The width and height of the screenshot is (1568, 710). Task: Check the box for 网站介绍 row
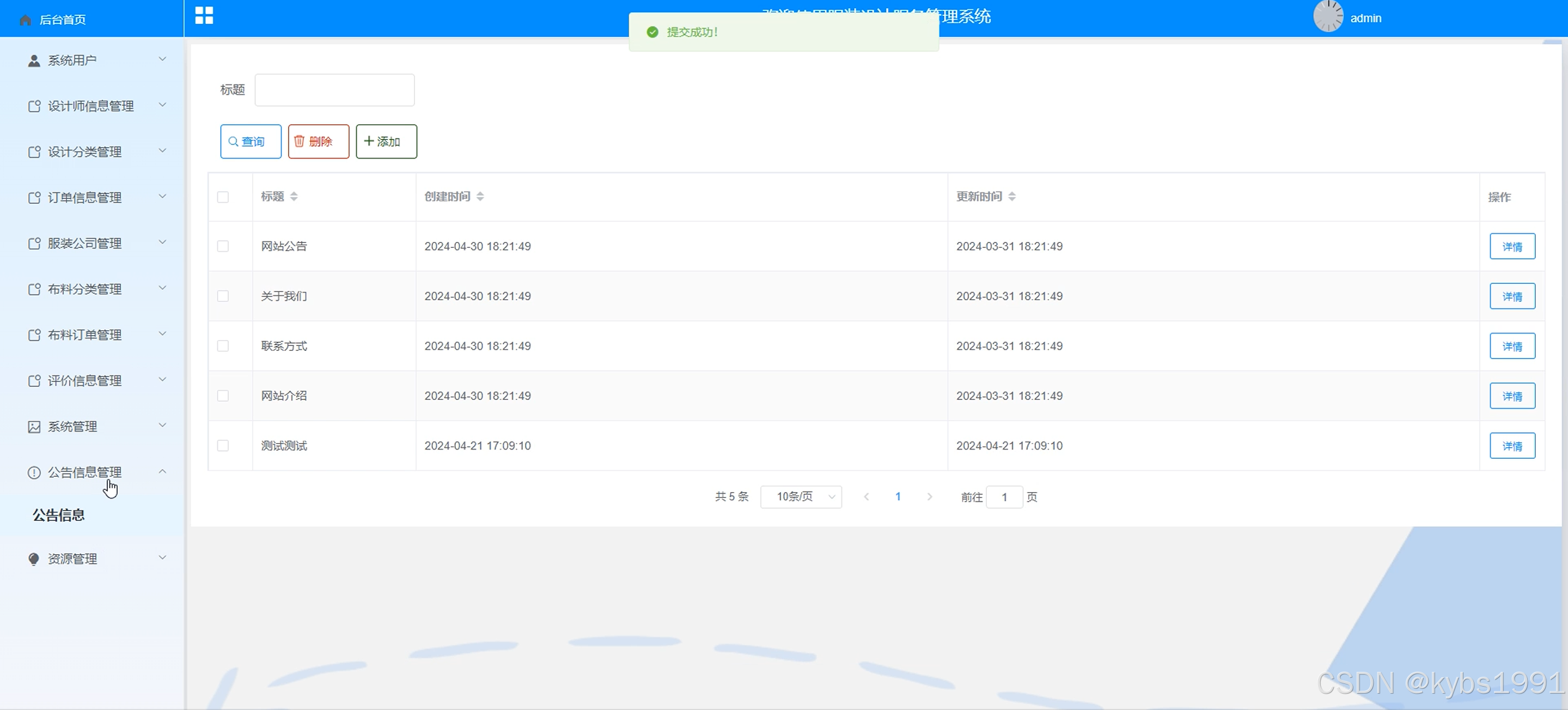(223, 396)
